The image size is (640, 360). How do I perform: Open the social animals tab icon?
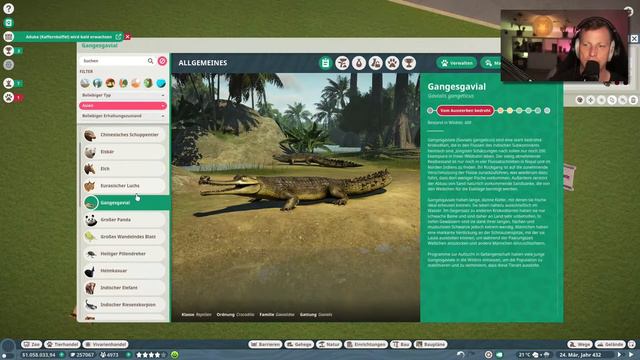coord(376,63)
